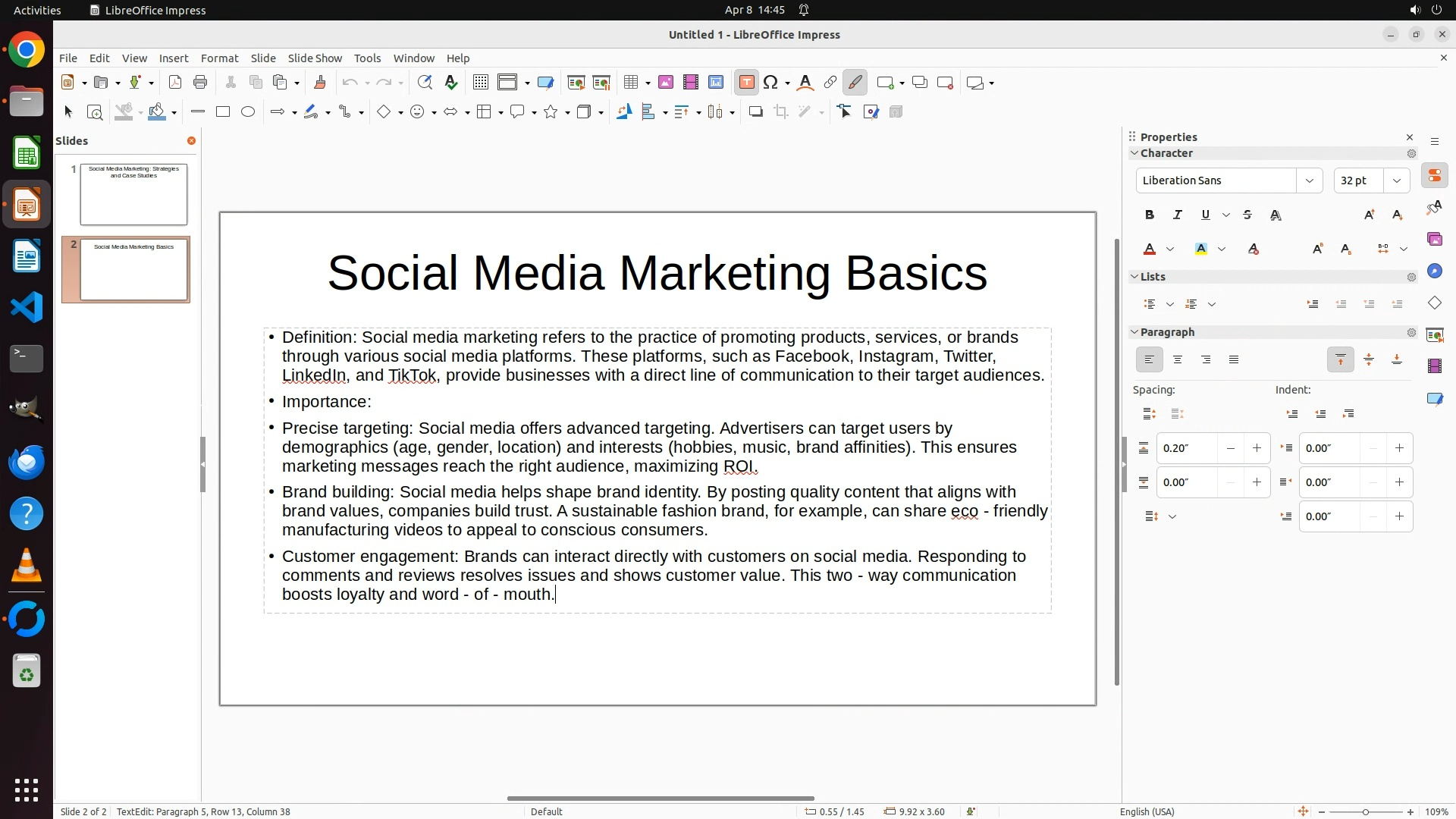Open the font name dropdown
This screenshot has width=1456, height=819.
1309,180
